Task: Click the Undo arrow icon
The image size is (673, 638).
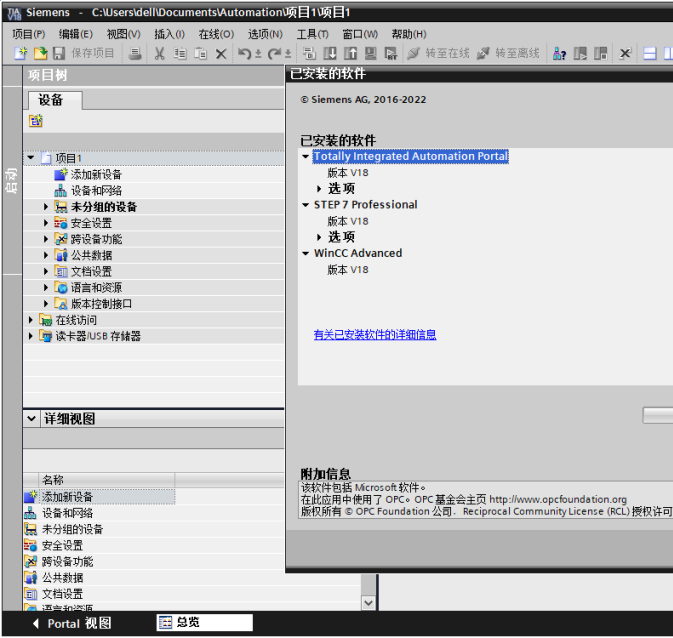Action: click(244, 53)
